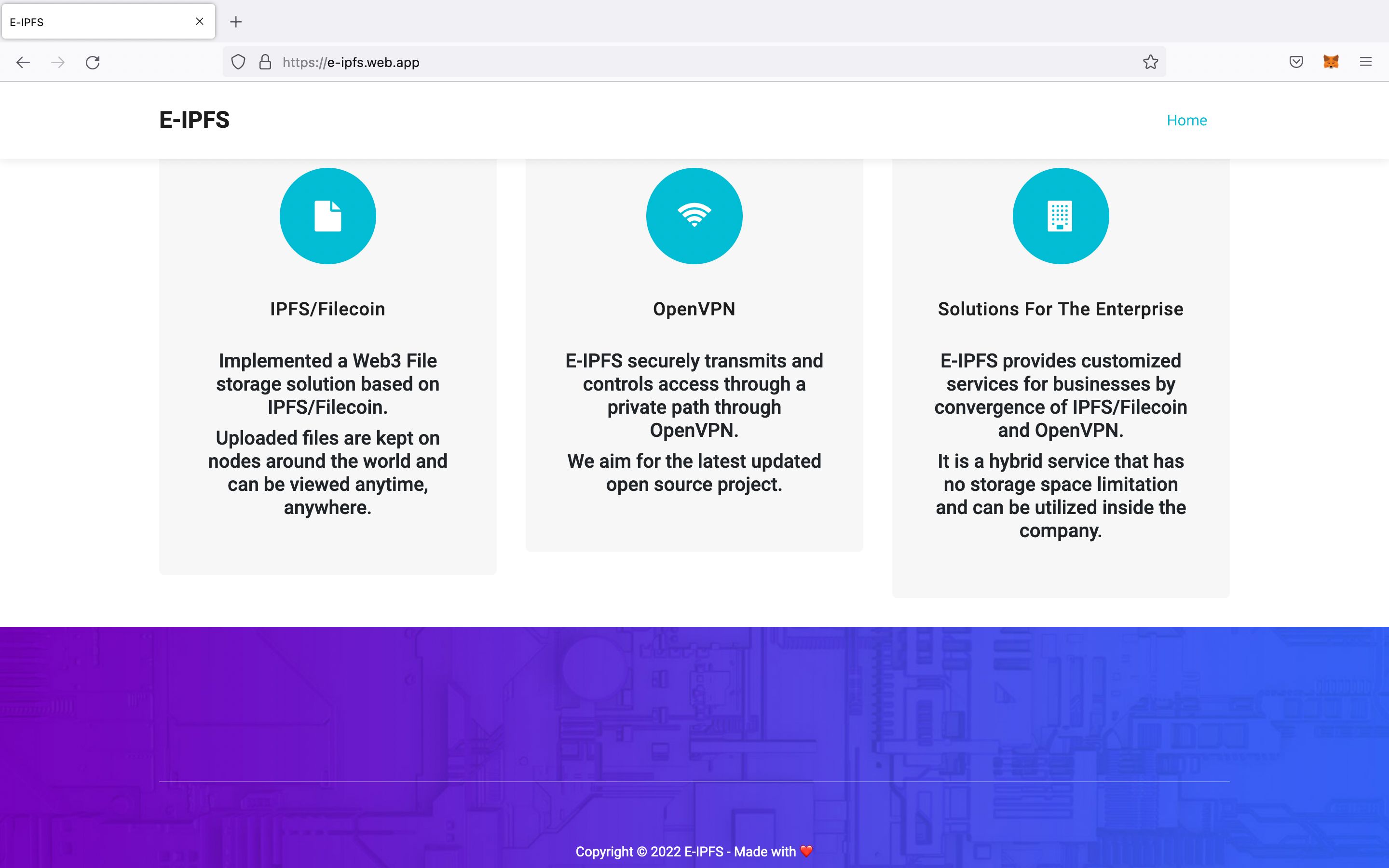The width and height of the screenshot is (1389, 868).
Task: Click the IPFS/Filecoin card heading
Action: (x=328, y=309)
